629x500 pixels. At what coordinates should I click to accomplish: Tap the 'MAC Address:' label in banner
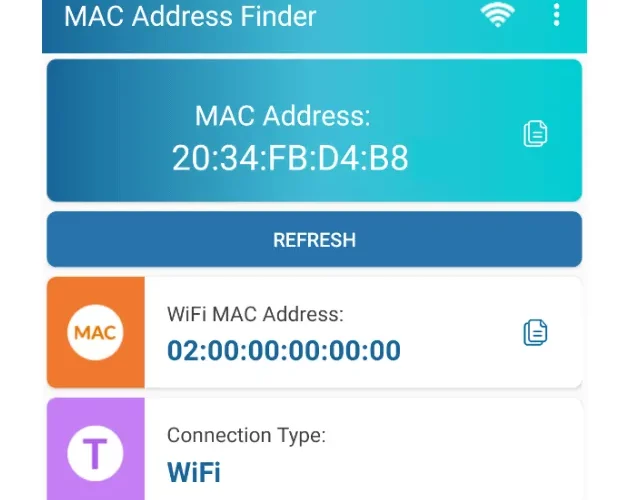[282, 116]
